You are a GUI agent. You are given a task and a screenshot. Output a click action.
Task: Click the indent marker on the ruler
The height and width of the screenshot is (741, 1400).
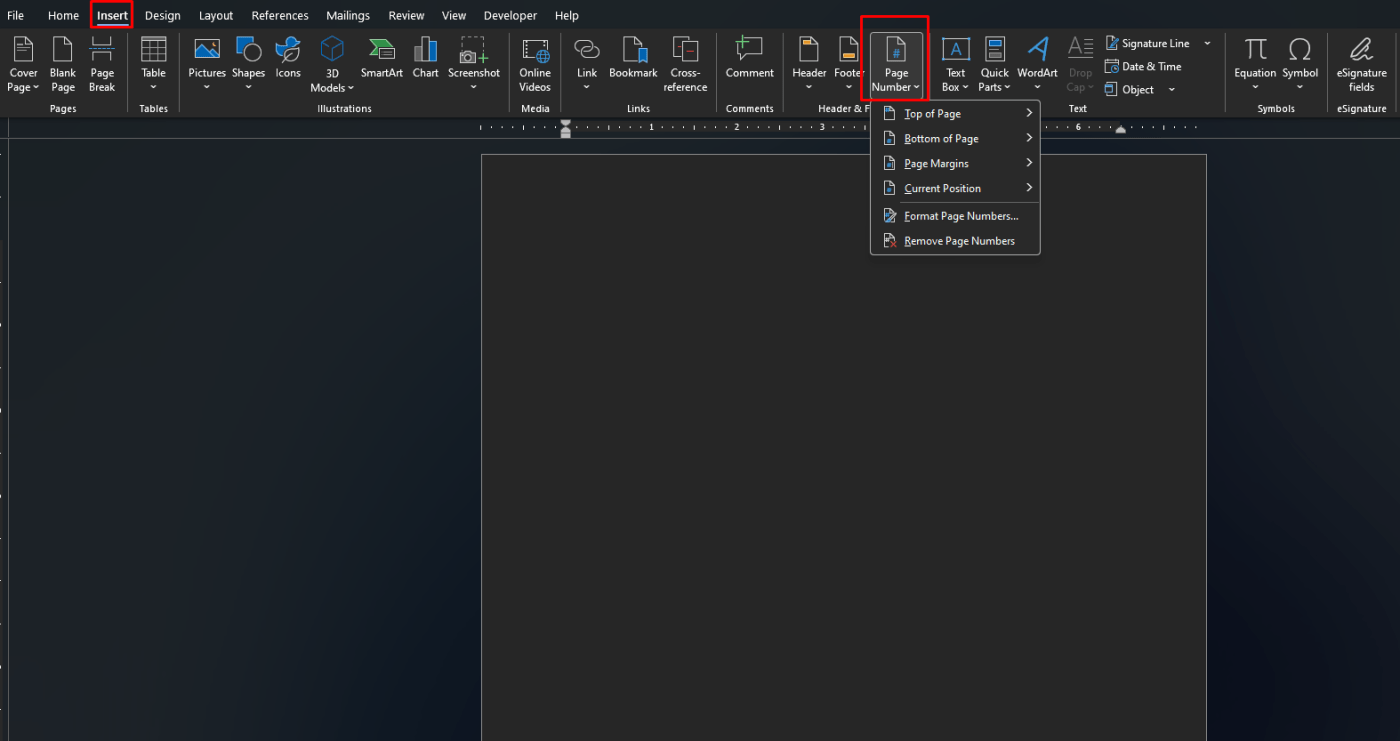566,128
